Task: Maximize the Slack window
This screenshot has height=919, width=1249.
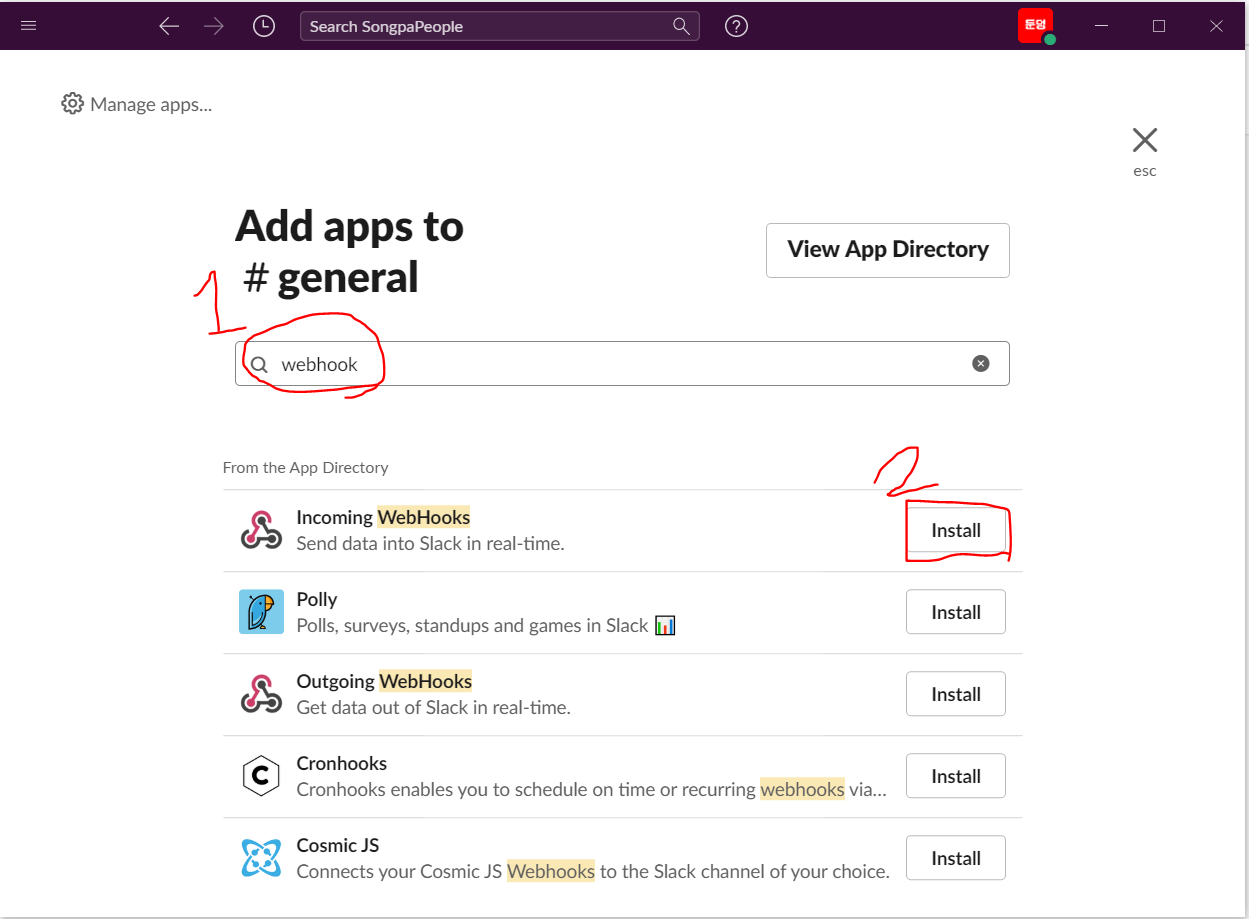Action: 1159,26
